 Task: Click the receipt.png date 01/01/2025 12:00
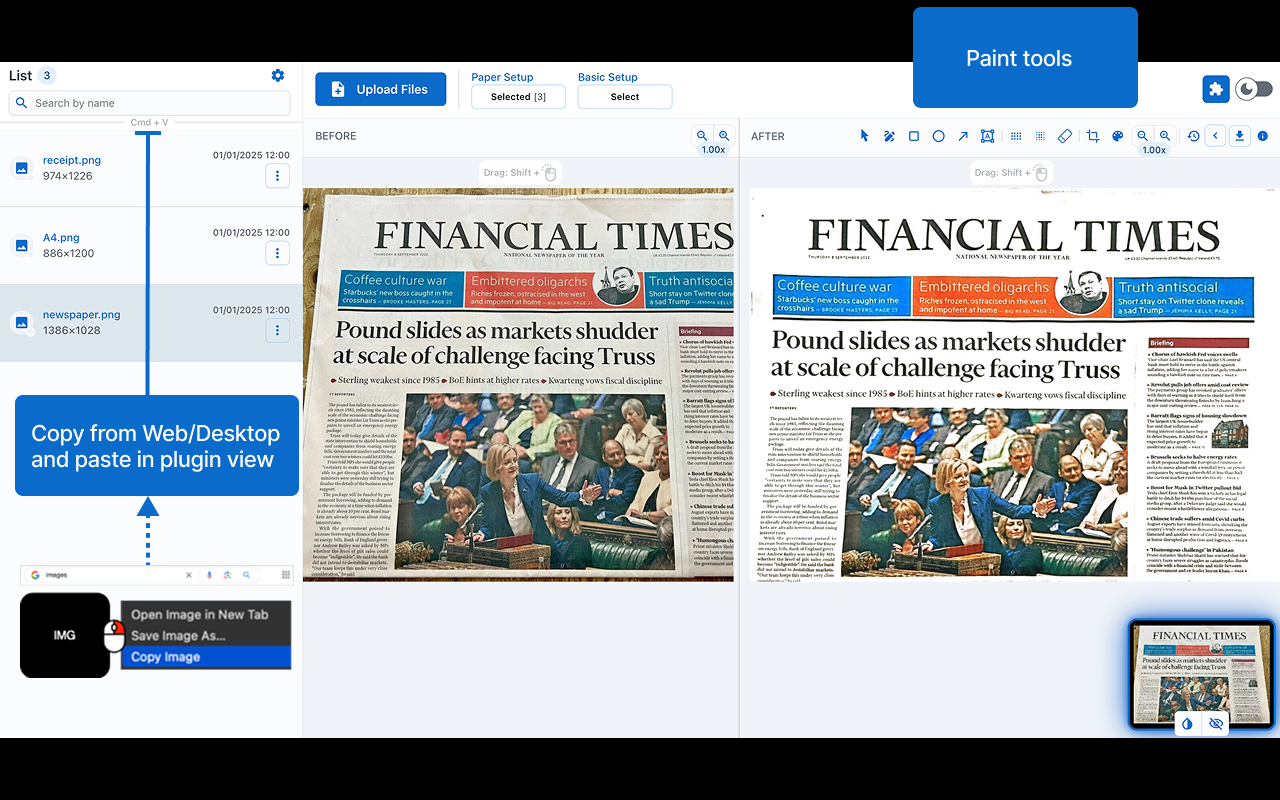pyautogui.click(x=251, y=155)
